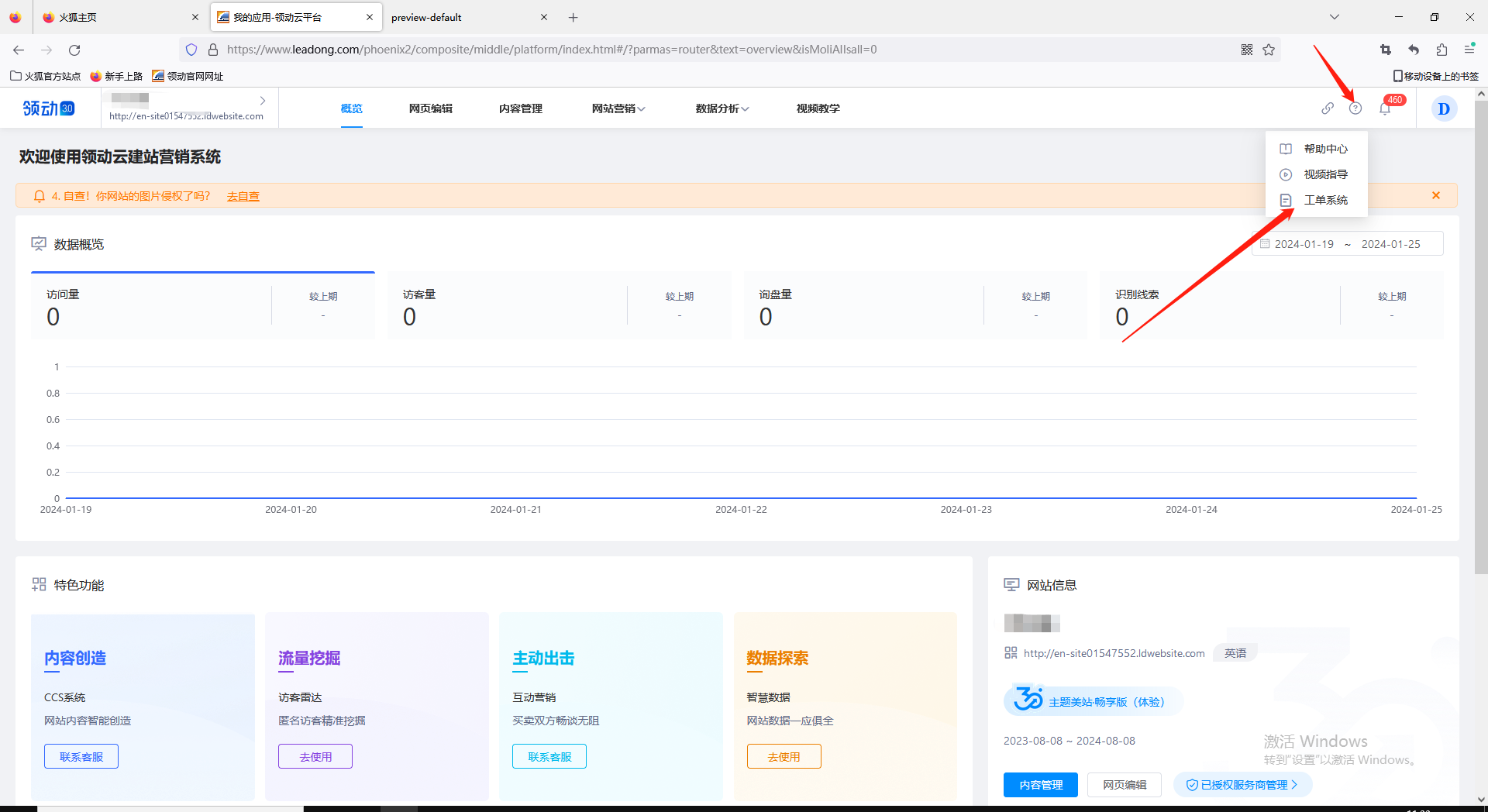Open the user avatar D icon
The height and width of the screenshot is (812, 1488).
tap(1443, 108)
